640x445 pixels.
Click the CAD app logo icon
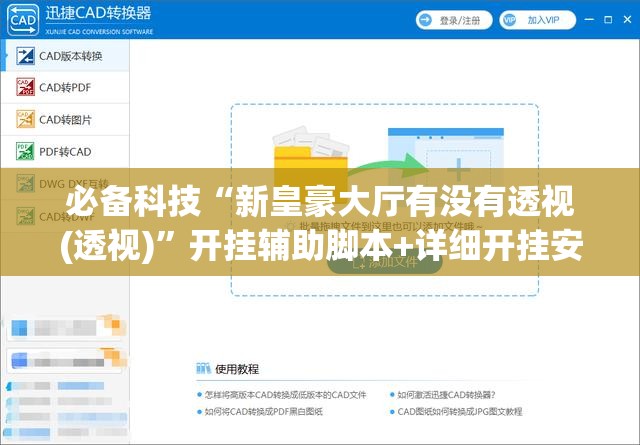(23, 20)
